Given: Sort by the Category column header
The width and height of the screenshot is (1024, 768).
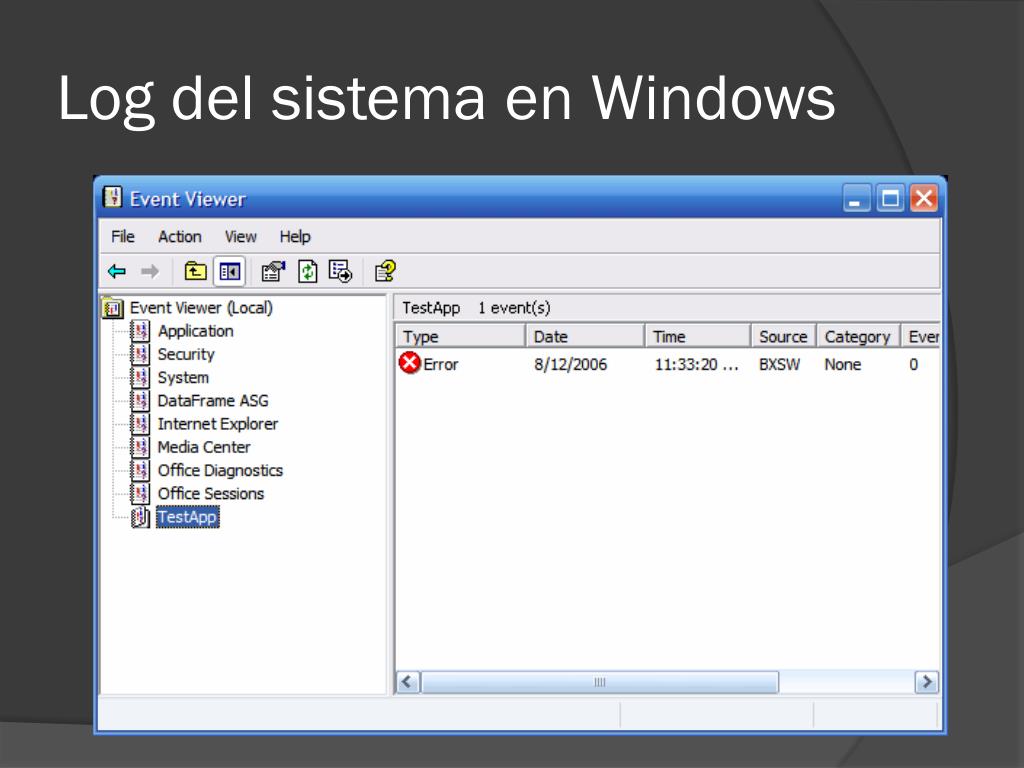Looking at the screenshot, I should tap(859, 336).
